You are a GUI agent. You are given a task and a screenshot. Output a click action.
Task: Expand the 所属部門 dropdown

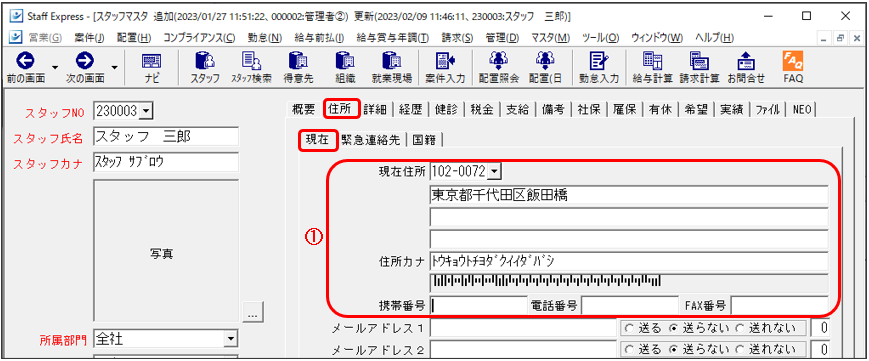(229, 338)
